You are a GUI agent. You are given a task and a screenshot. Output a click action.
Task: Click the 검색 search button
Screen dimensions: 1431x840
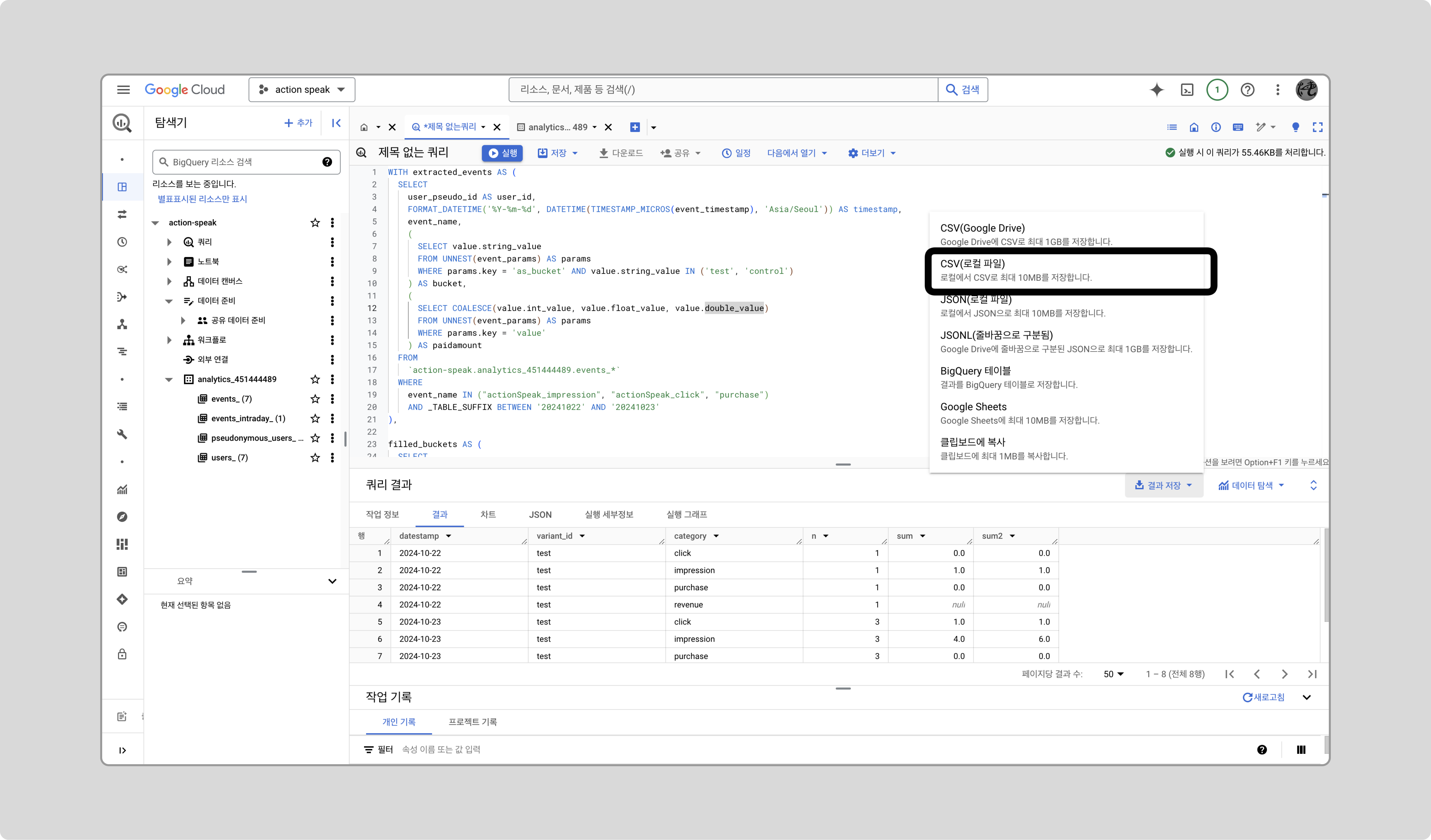962,90
